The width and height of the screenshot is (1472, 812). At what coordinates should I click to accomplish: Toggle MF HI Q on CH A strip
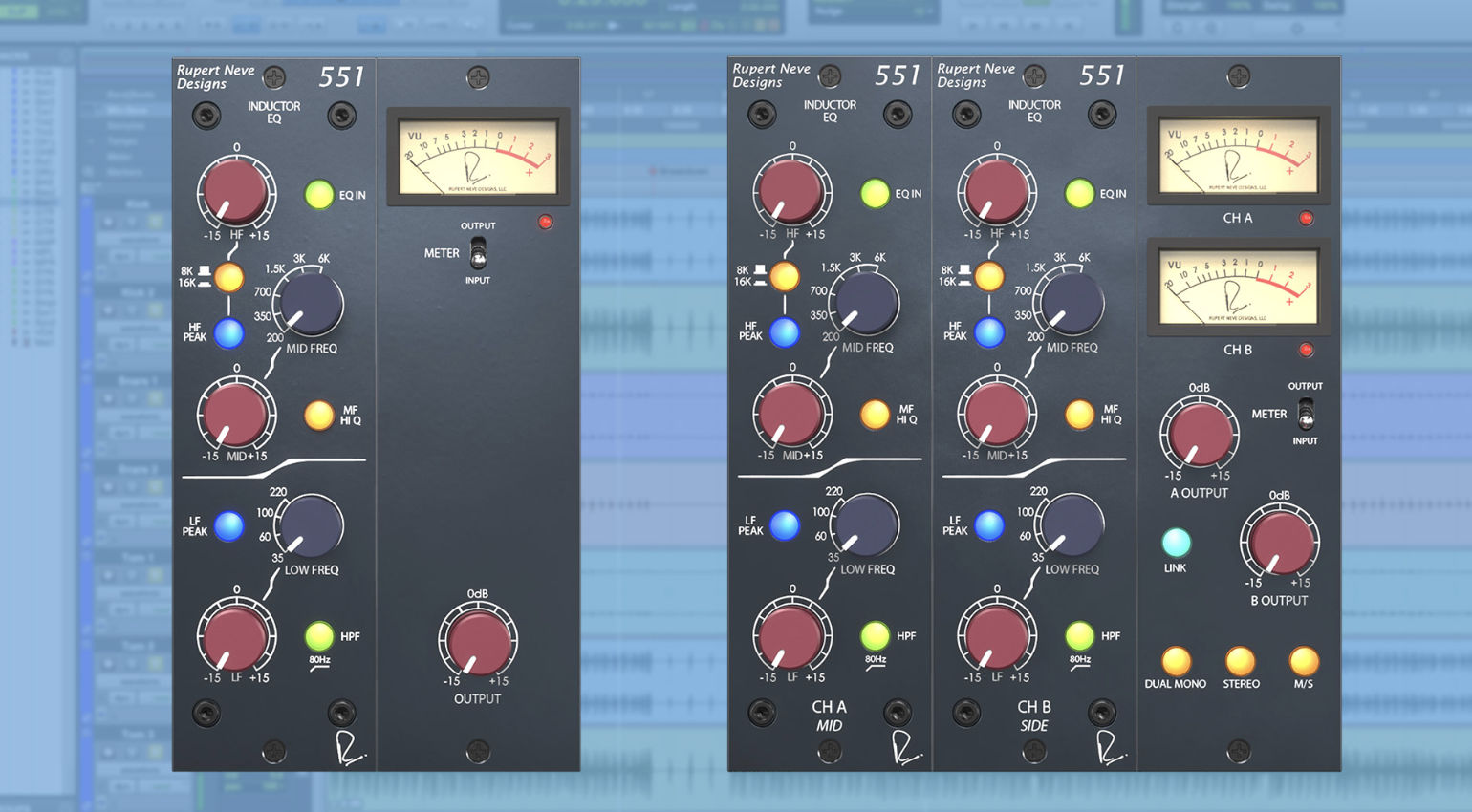click(x=875, y=415)
